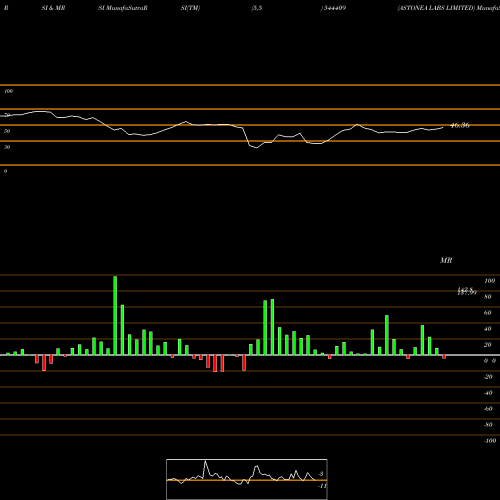Viewport: 500px width, 500px height.
Task: Click the 80 label on MR axis
Action: [x=488, y=297]
